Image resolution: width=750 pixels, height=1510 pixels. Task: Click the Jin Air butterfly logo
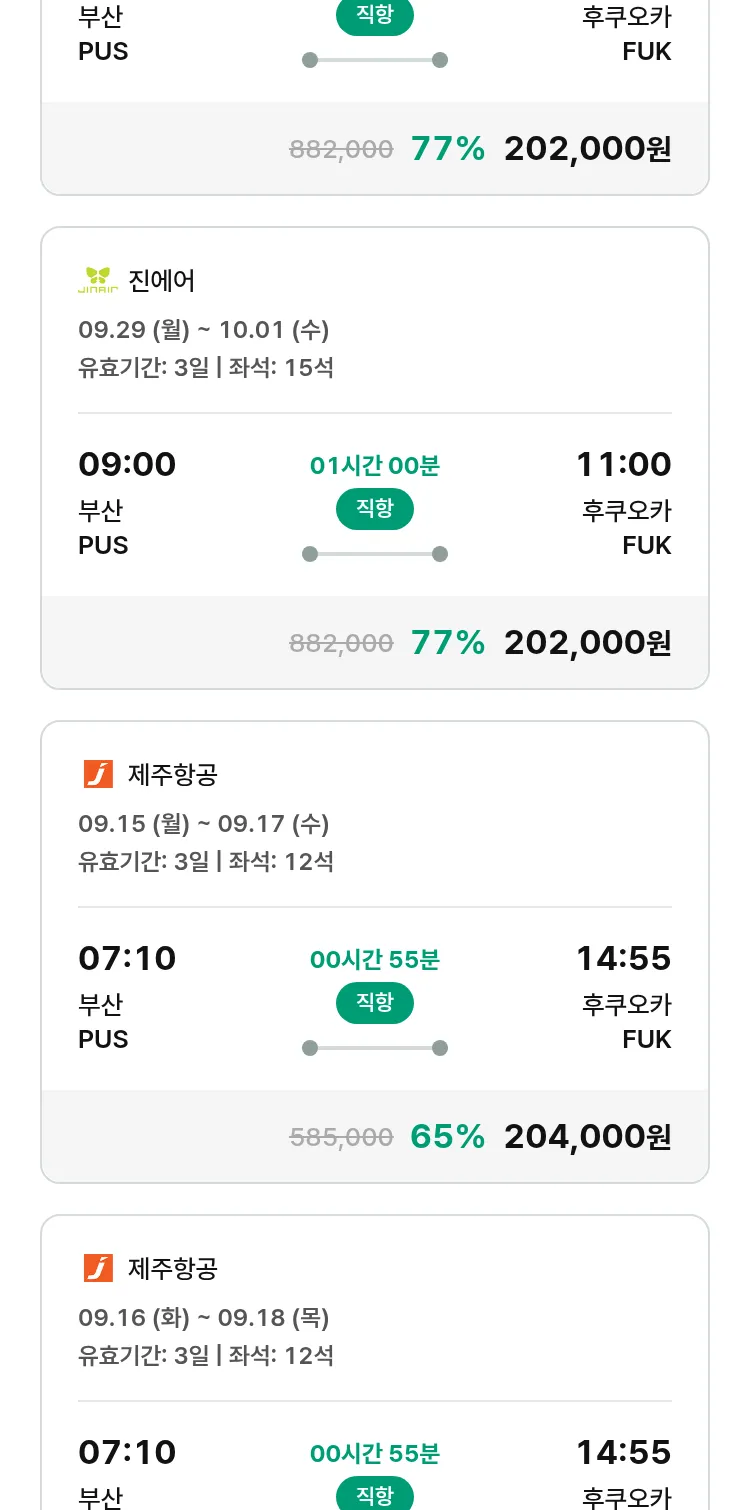pos(98,280)
